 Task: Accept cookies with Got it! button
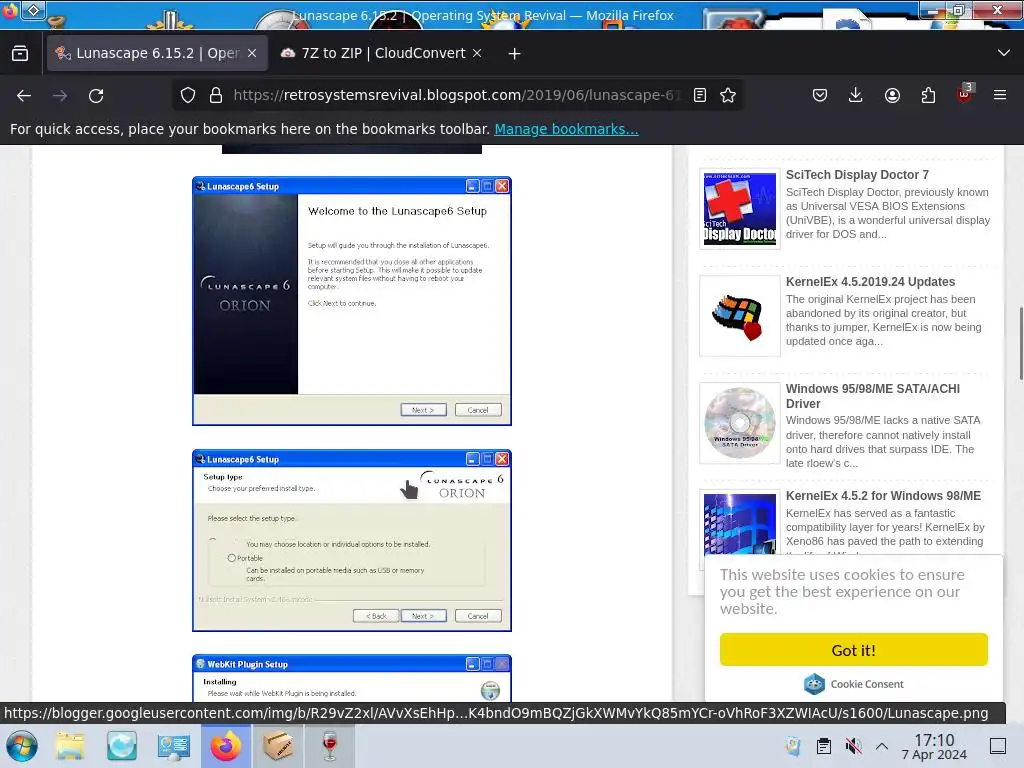click(854, 650)
